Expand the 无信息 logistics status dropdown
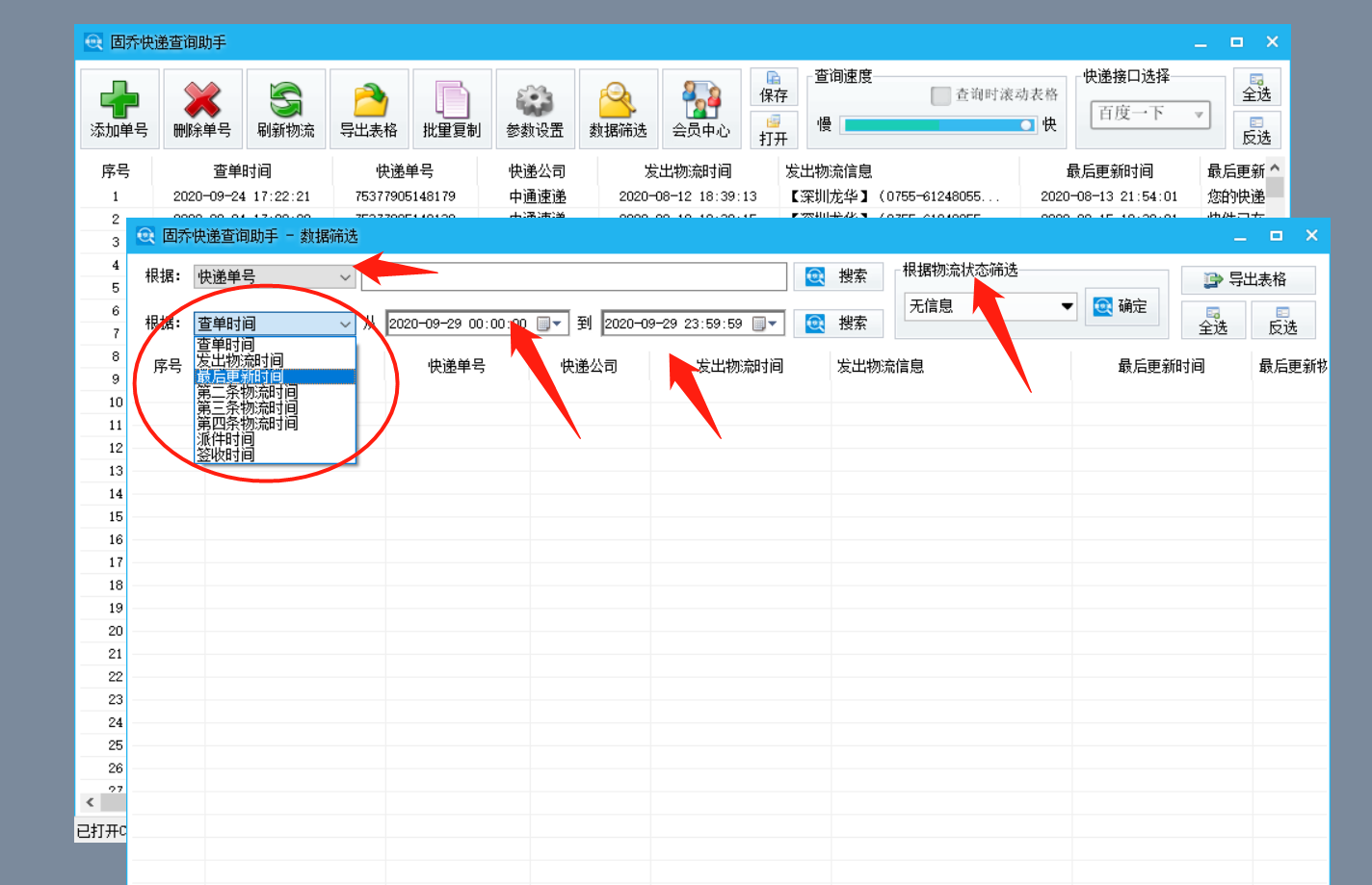The height and width of the screenshot is (885, 1372). click(x=1067, y=306)
